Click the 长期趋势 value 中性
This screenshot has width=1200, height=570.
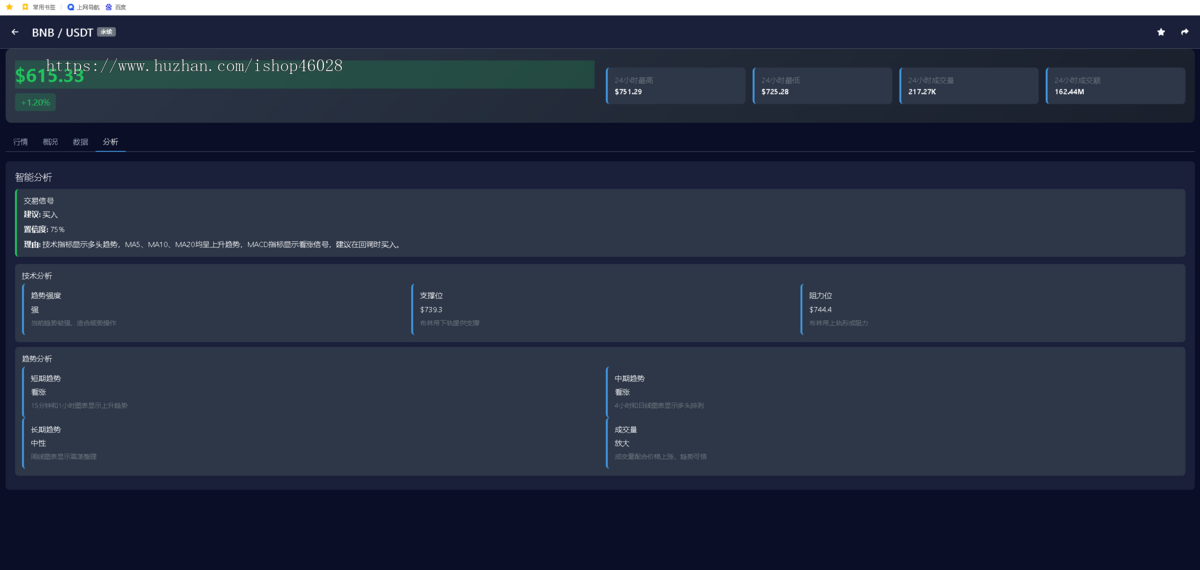click(38, 443)
